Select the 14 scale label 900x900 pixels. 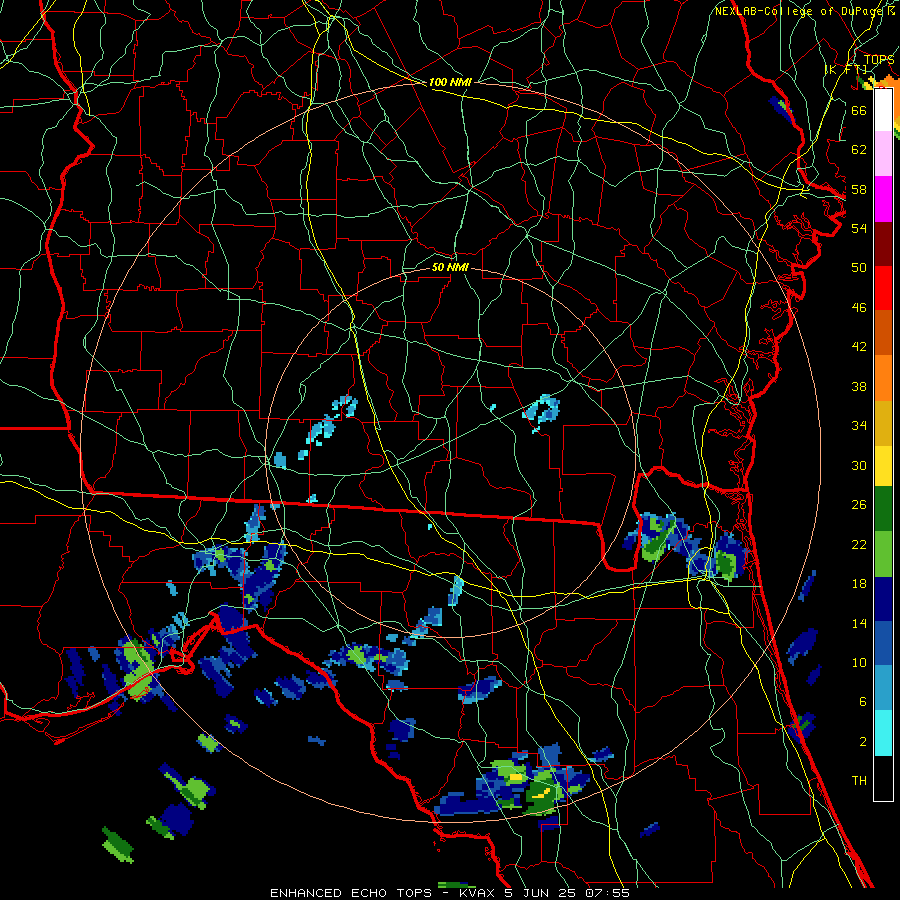pos(859,623)
